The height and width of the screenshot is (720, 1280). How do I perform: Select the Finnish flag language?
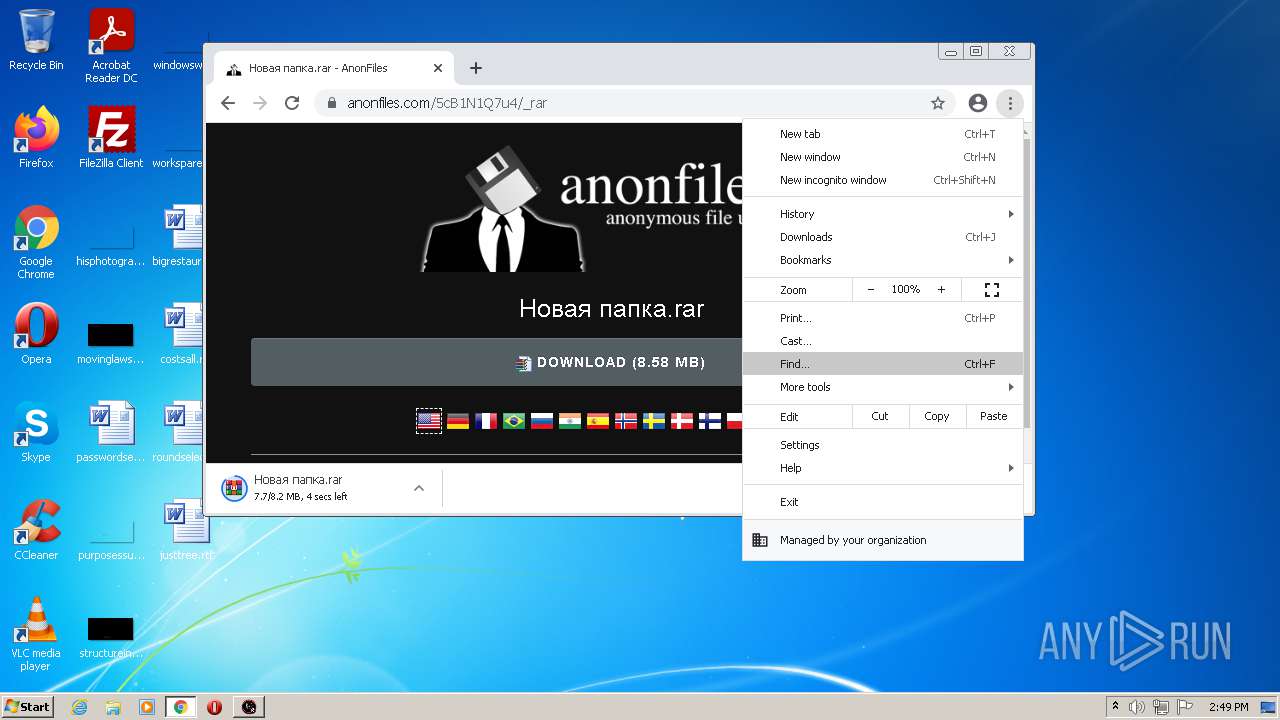(x=710, y=421)
